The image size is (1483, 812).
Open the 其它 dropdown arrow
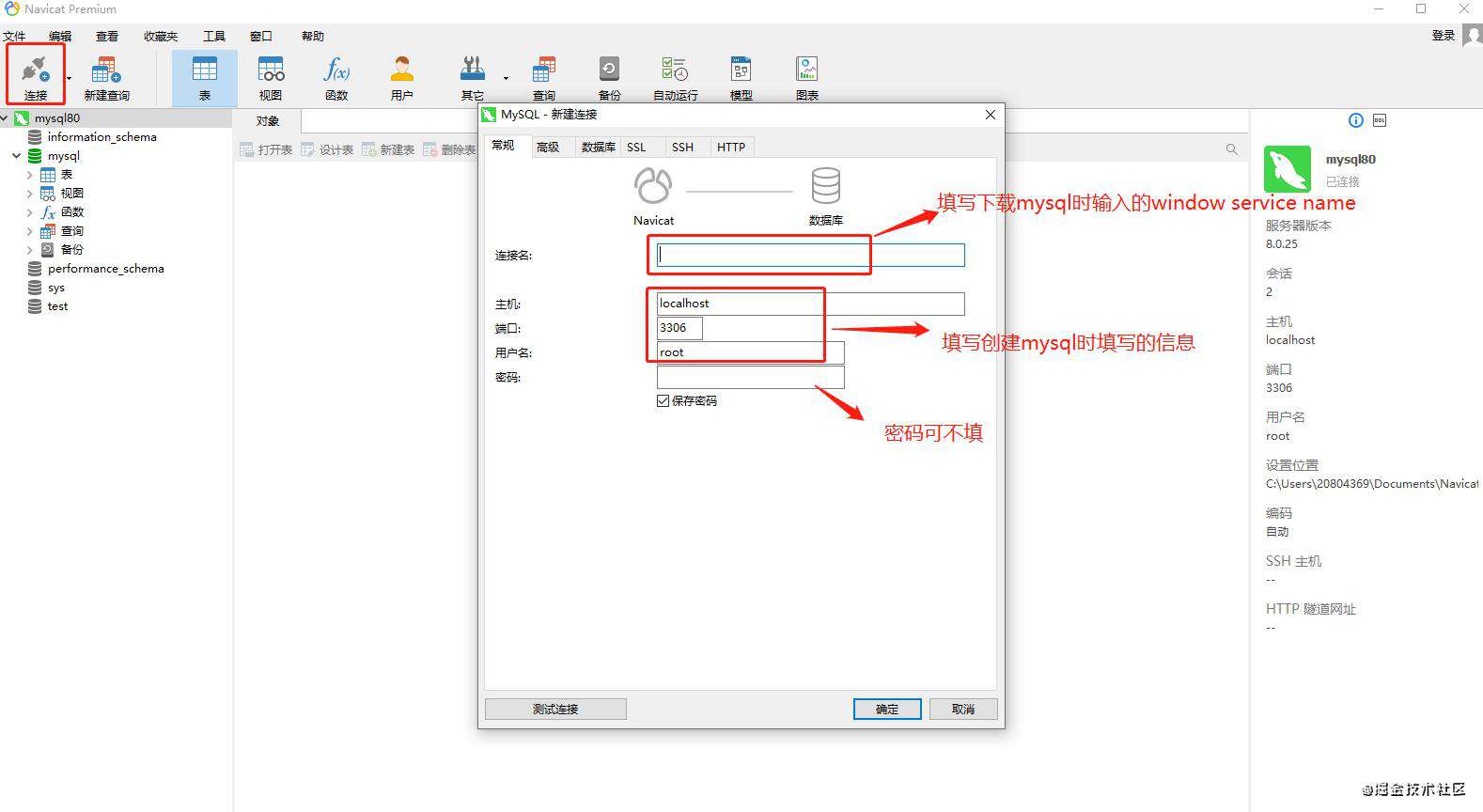point(506,78)
